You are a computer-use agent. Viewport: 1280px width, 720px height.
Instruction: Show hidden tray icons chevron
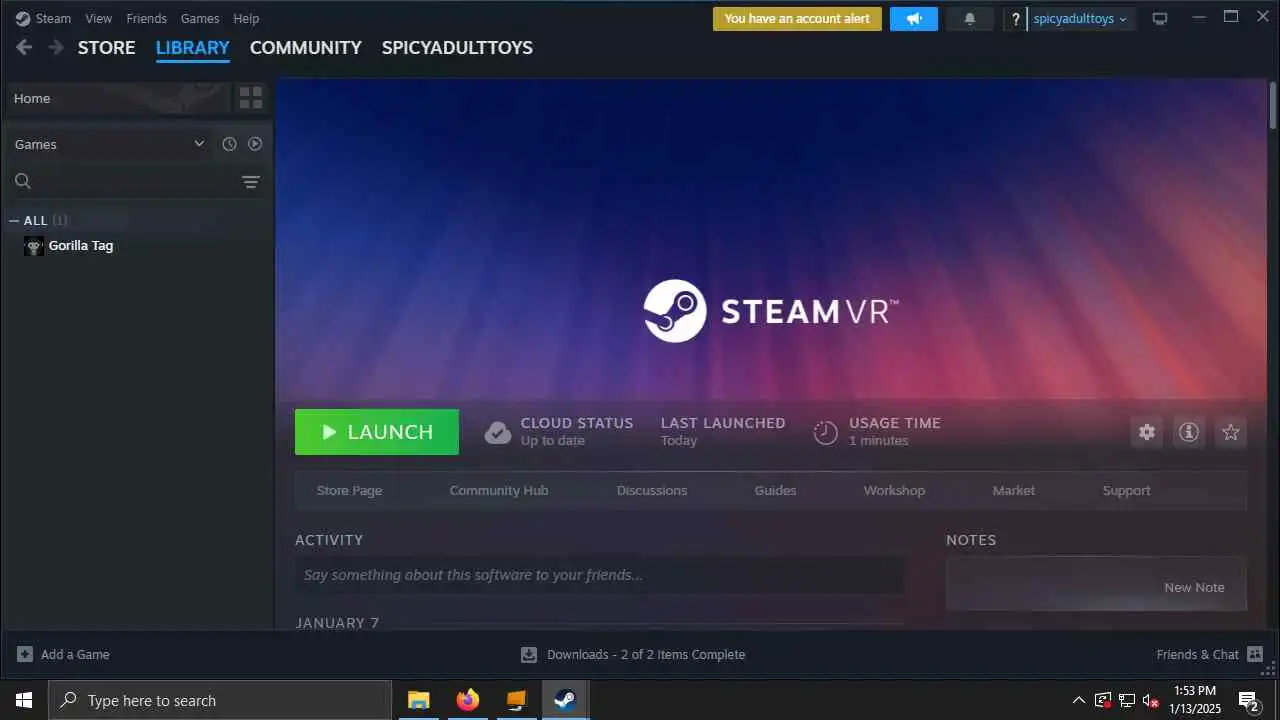click(x=1078, y=700)
